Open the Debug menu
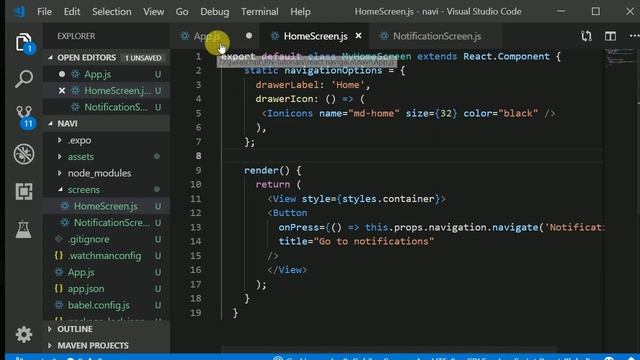Screen dimensions: 640x360 [x=215, y=12]
